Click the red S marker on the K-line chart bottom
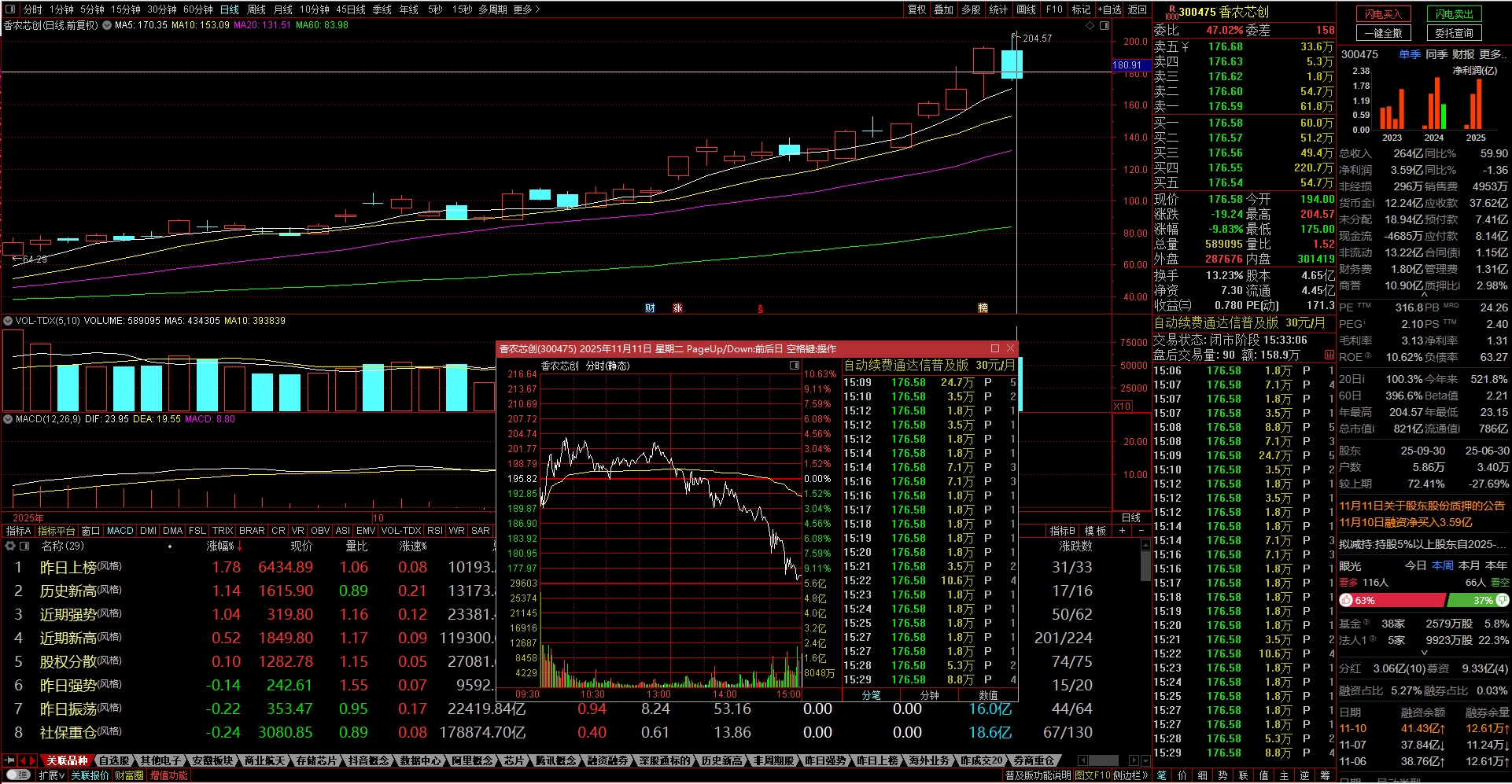1512x784 pixels. tap(760, 309)
